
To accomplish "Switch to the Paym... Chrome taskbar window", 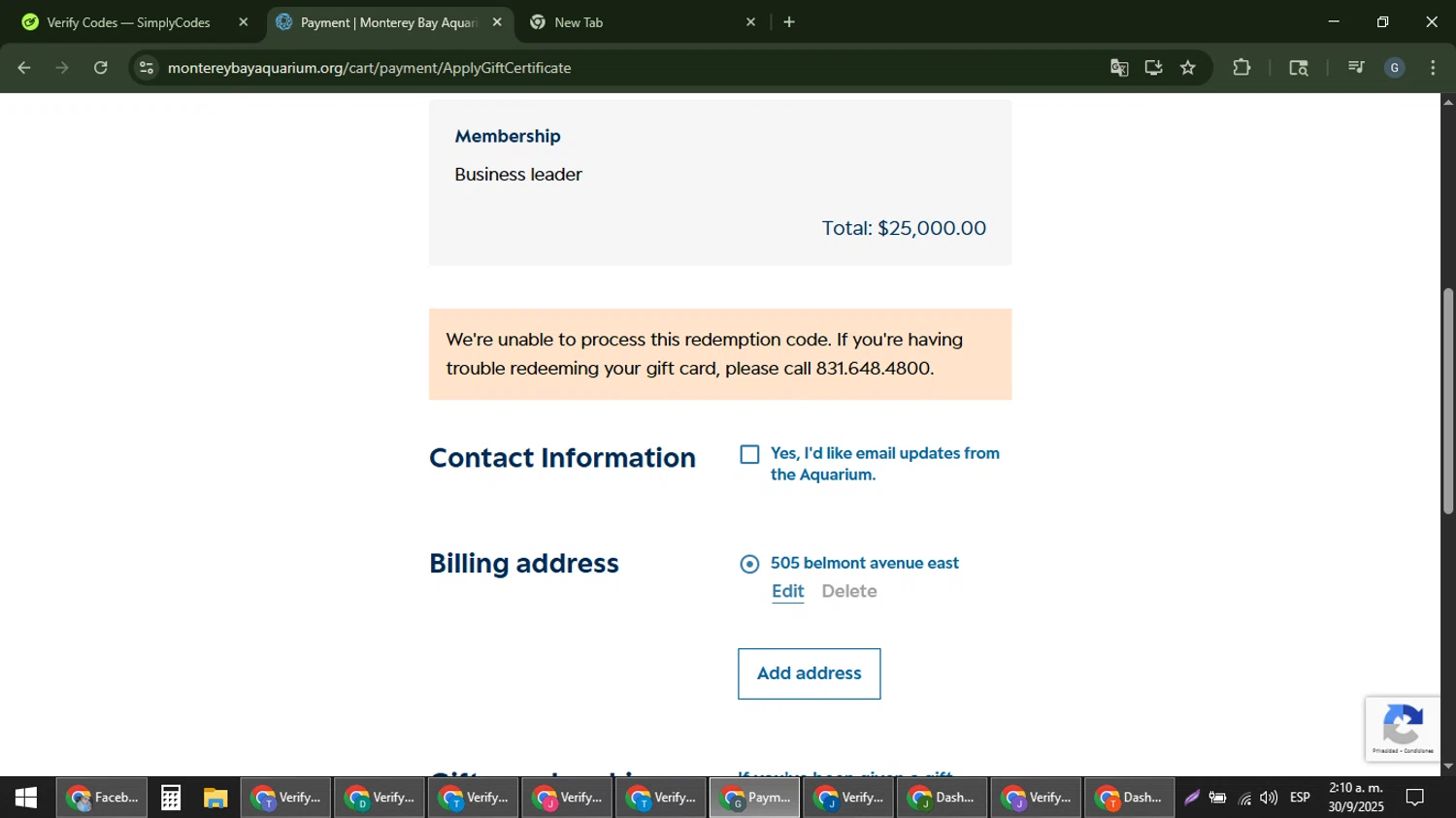I will [x=755, y=798].
